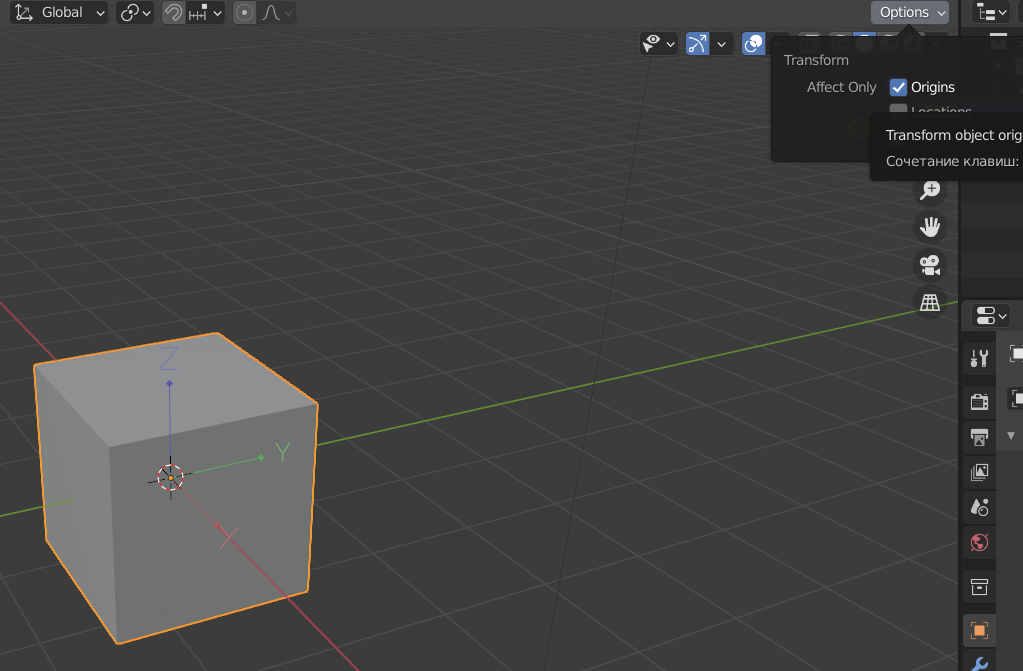
Task: Open the Tool properties tab
Action: (979, 358)
